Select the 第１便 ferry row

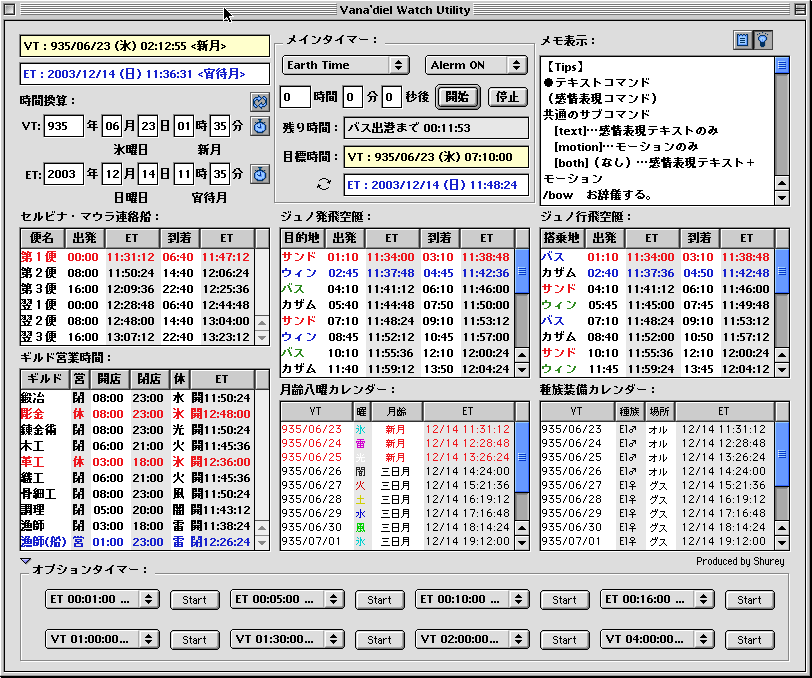pyautogui.click(x=138, y=257)
